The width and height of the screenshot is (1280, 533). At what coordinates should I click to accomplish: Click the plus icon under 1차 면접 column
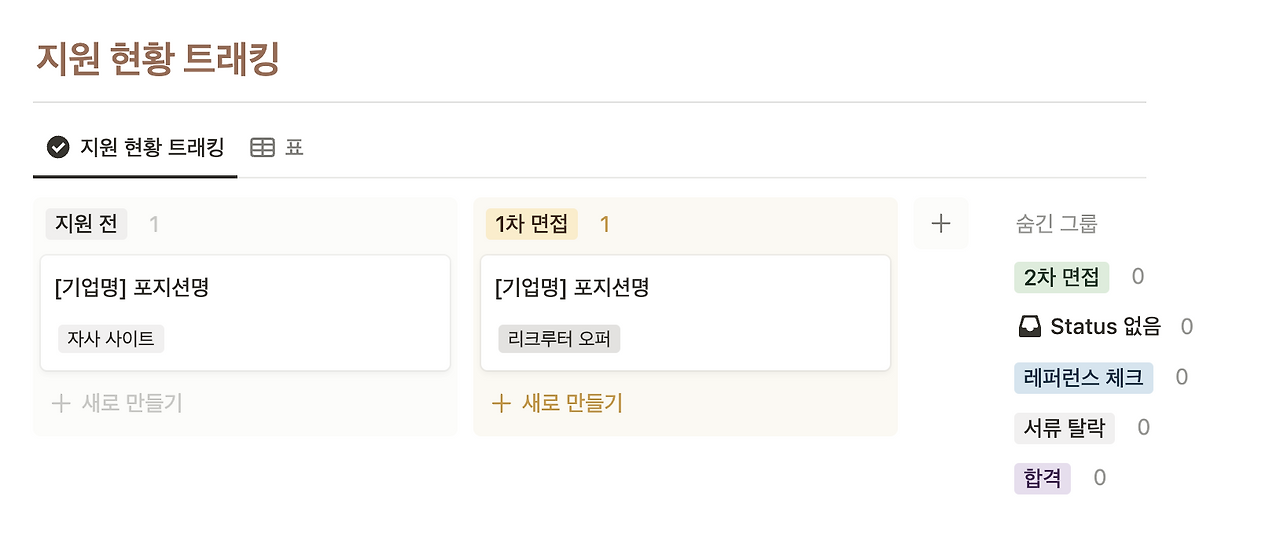pos(501,403)
